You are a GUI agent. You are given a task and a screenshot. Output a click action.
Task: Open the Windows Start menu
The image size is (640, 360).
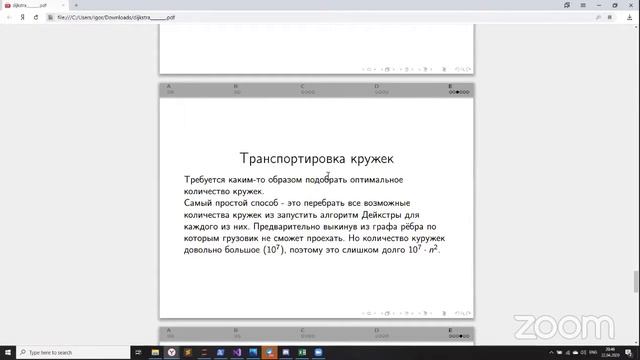pos(8,352)
